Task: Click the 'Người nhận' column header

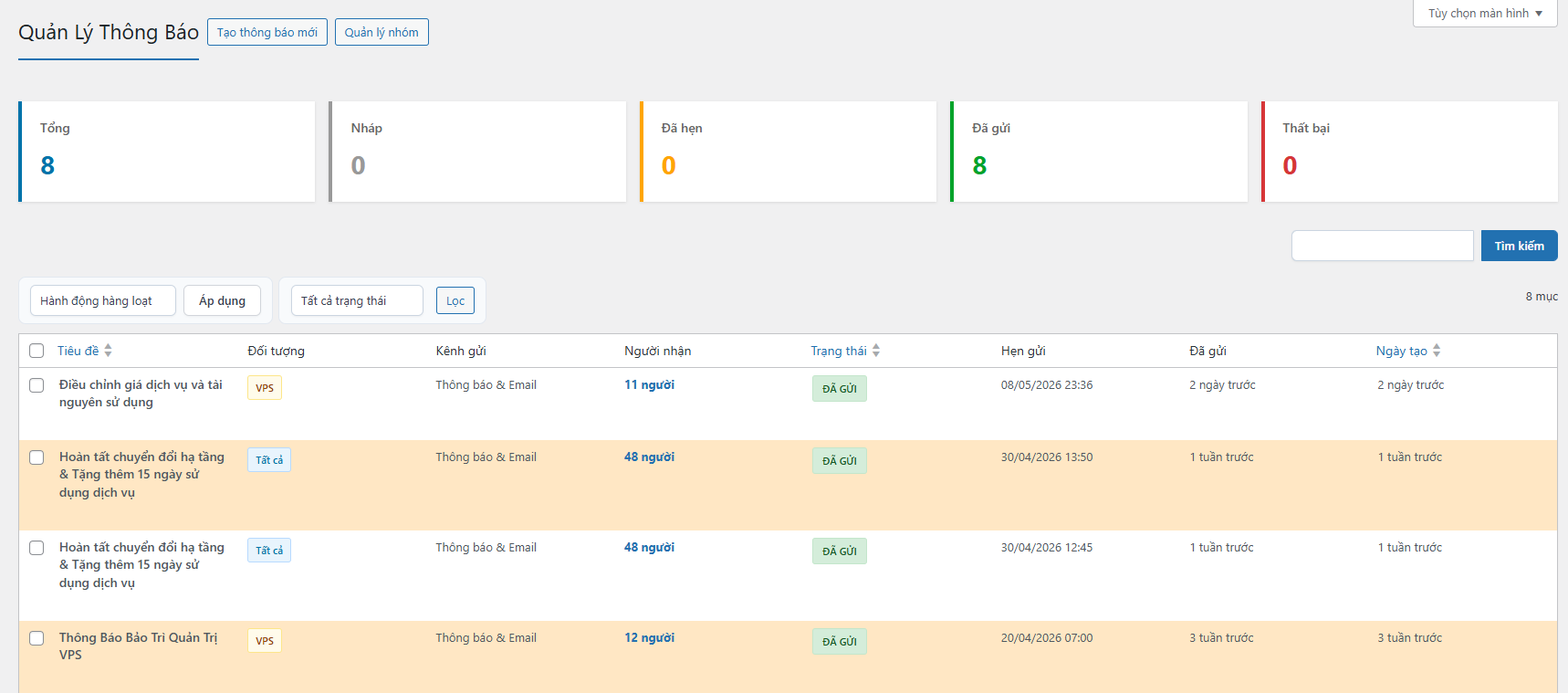Action: click(x=658, y=351)
